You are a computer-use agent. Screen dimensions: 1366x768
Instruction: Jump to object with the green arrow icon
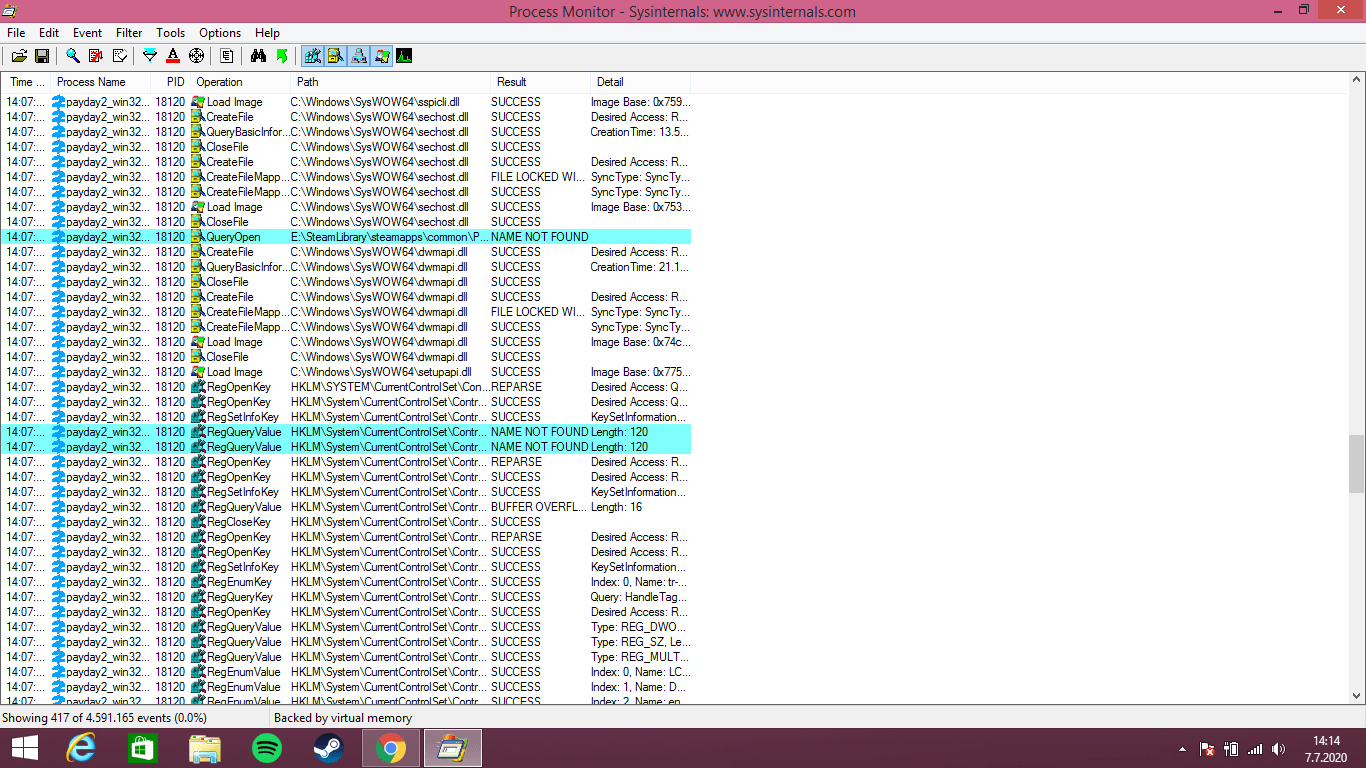coord(282,56)
